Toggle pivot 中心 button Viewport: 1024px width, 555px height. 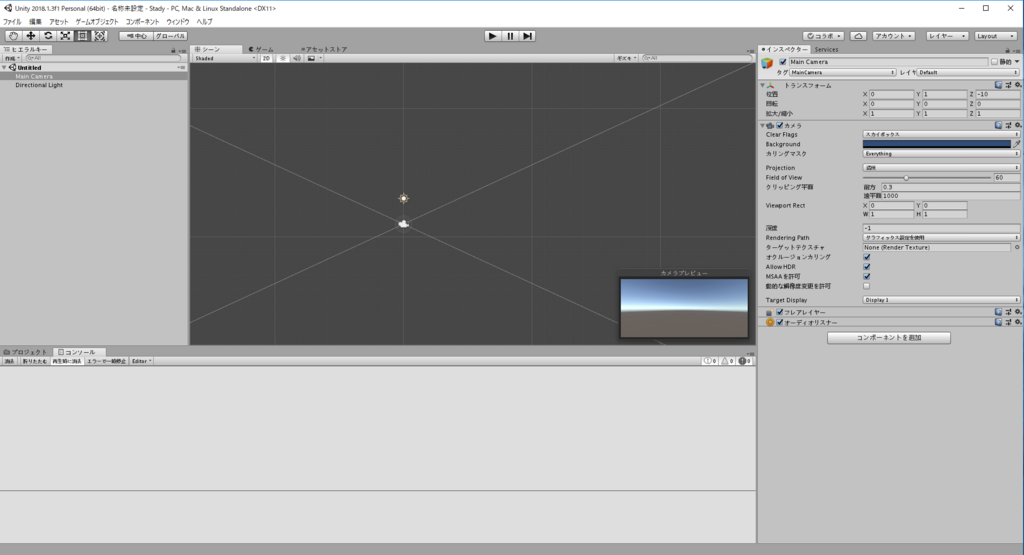click(x=136, y=36)
